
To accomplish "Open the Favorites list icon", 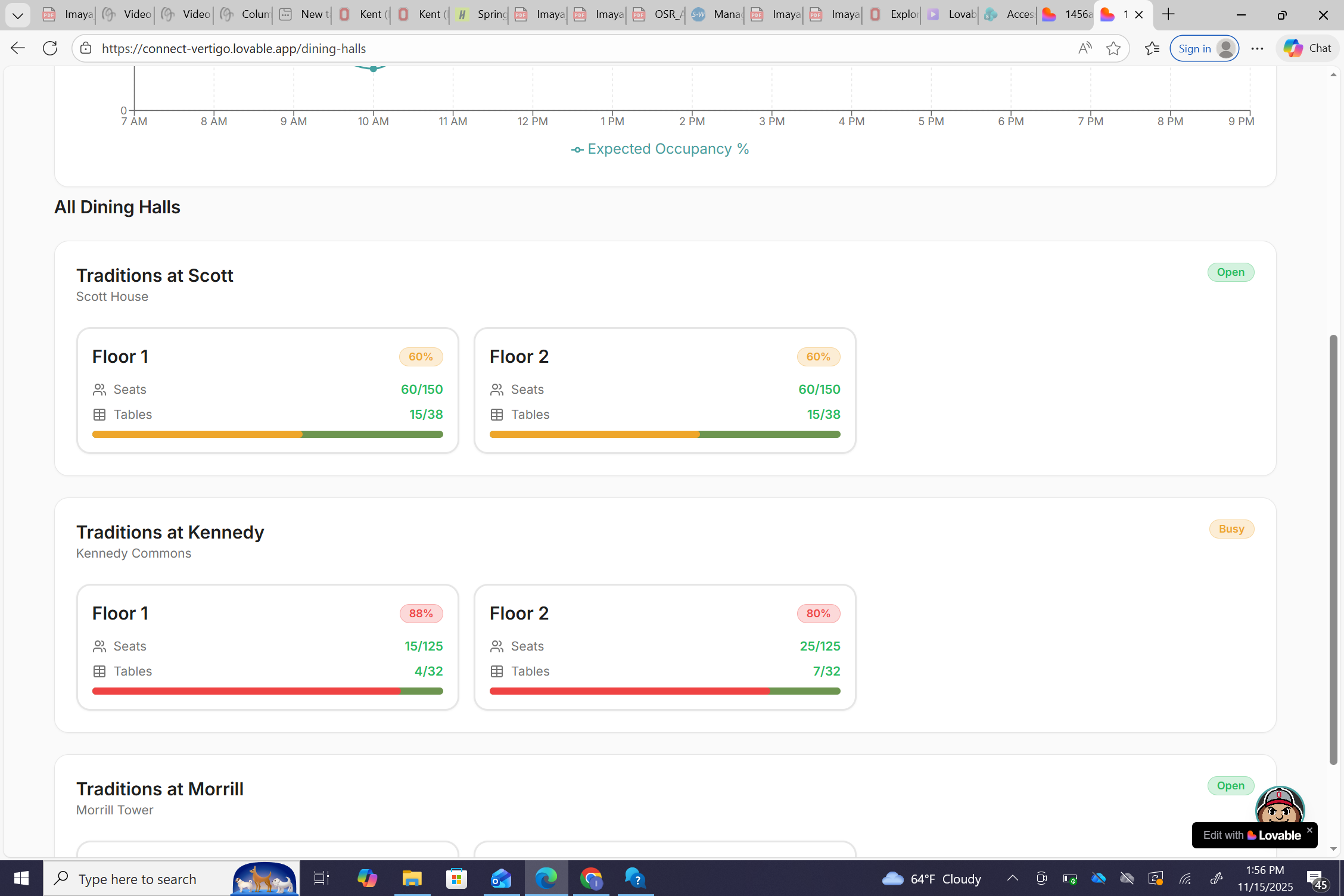I will pos(1152,48).
